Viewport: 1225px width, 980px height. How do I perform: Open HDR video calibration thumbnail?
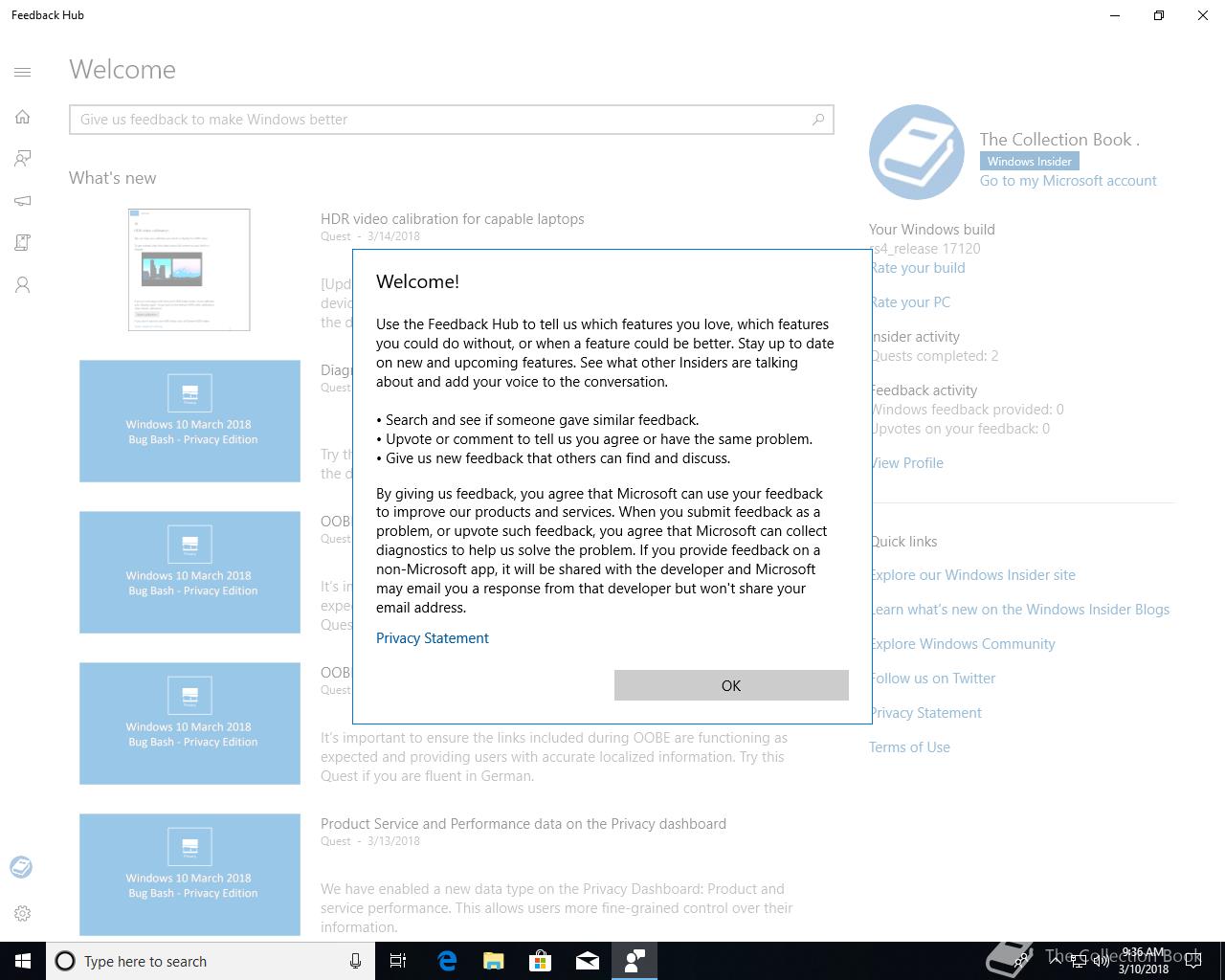click(x=189, y=270)
